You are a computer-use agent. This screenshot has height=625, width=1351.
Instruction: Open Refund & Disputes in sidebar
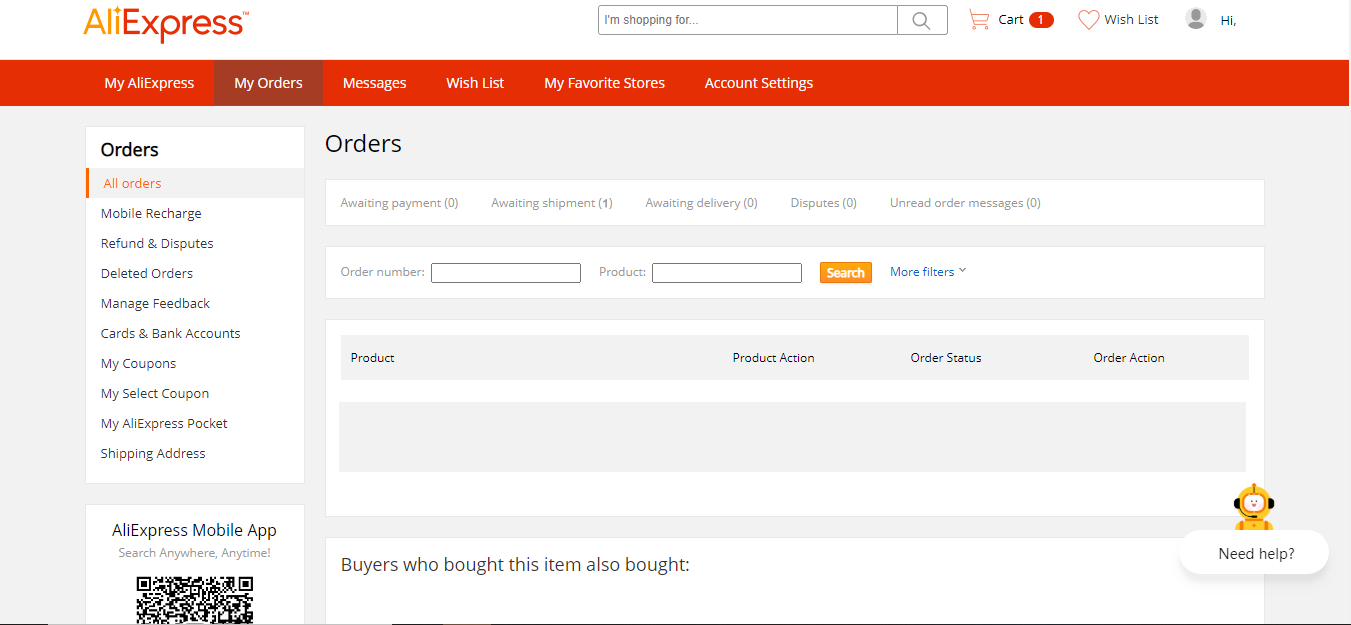(157, 243)
